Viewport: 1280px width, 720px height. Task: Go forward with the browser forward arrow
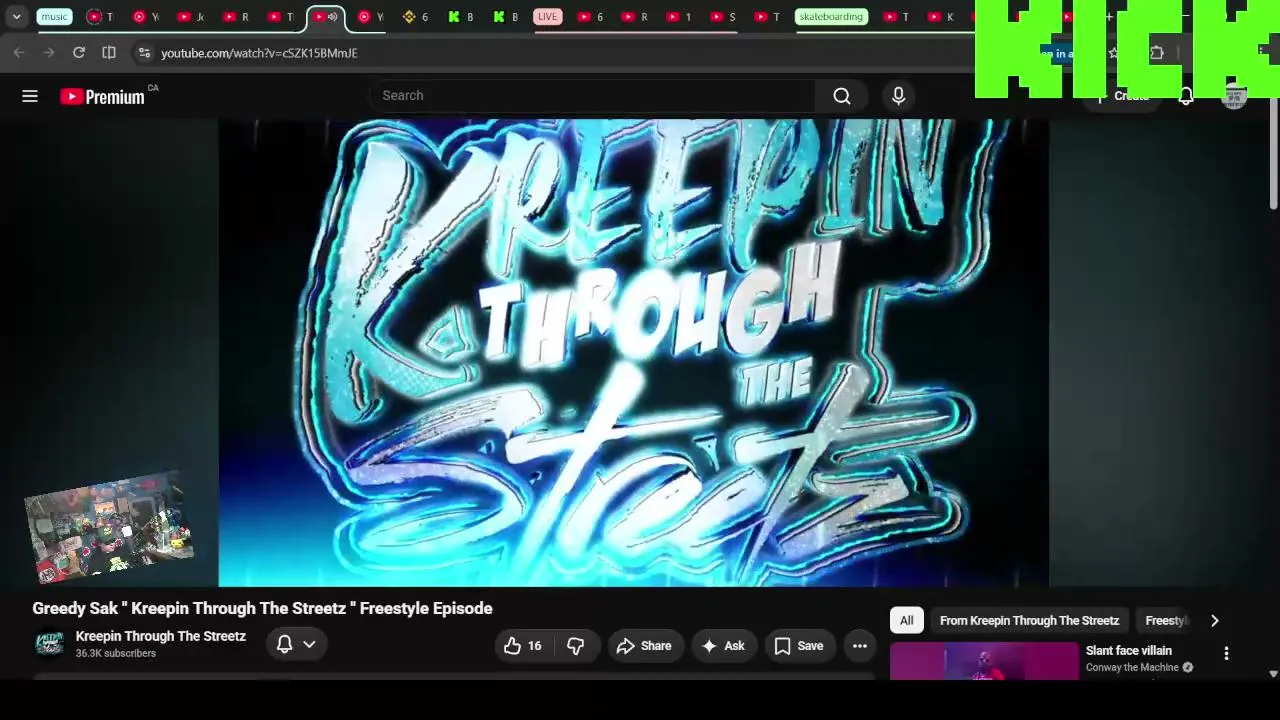pyautogui.click(x=48, y=53)
